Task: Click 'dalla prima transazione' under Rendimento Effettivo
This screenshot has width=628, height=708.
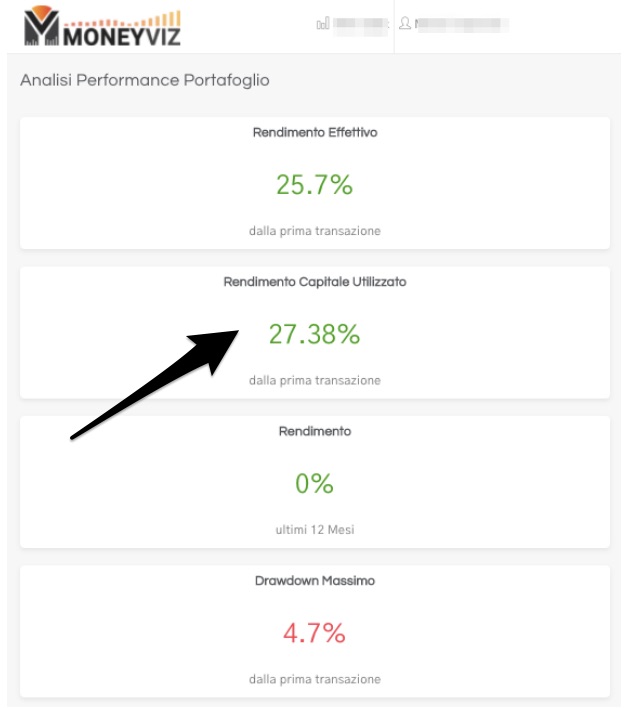Action: click(315, 231)
